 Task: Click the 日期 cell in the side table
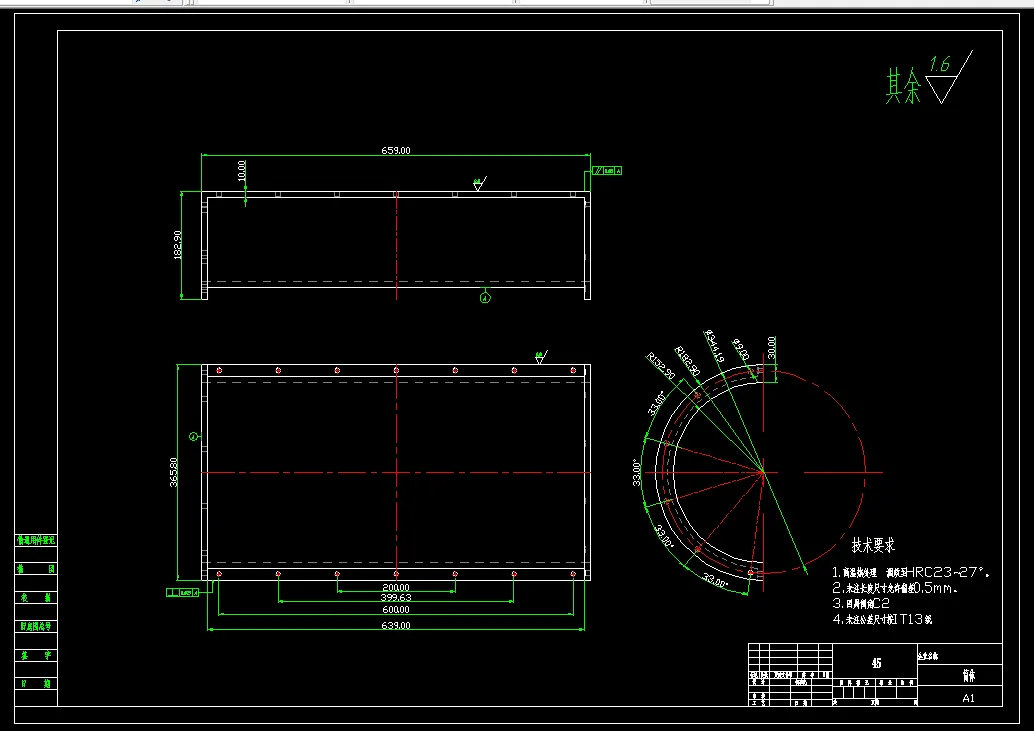point(36,684)
